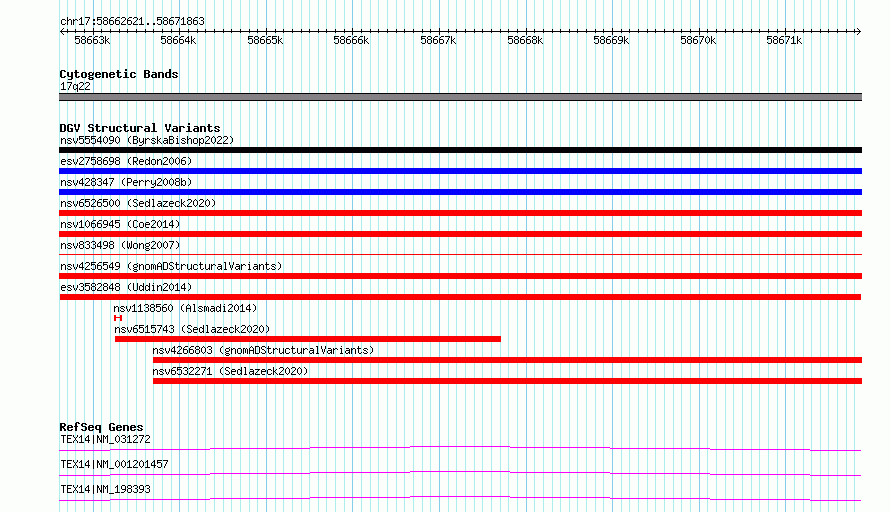Click the 58667k ruler tick label

[x=438, y=40]
